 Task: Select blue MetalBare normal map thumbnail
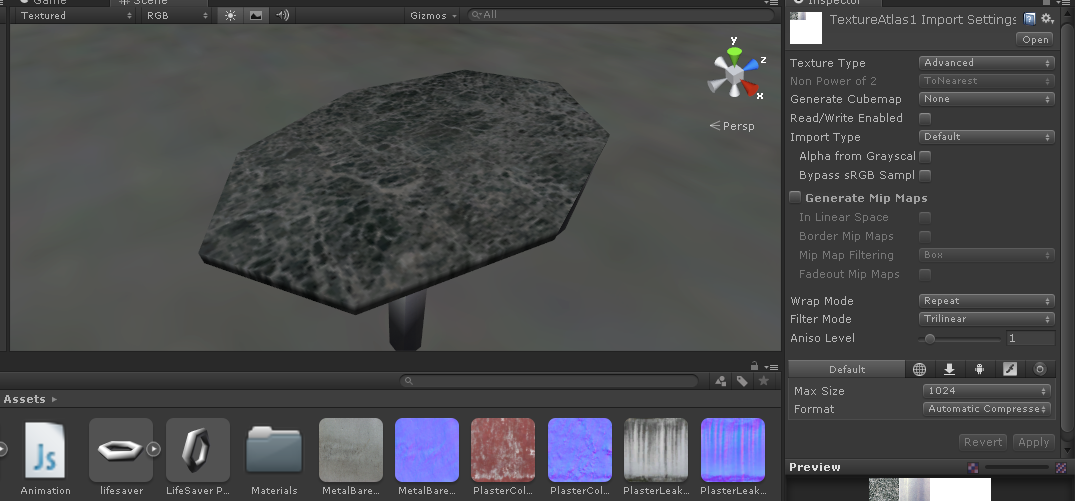tap(427, 450)
